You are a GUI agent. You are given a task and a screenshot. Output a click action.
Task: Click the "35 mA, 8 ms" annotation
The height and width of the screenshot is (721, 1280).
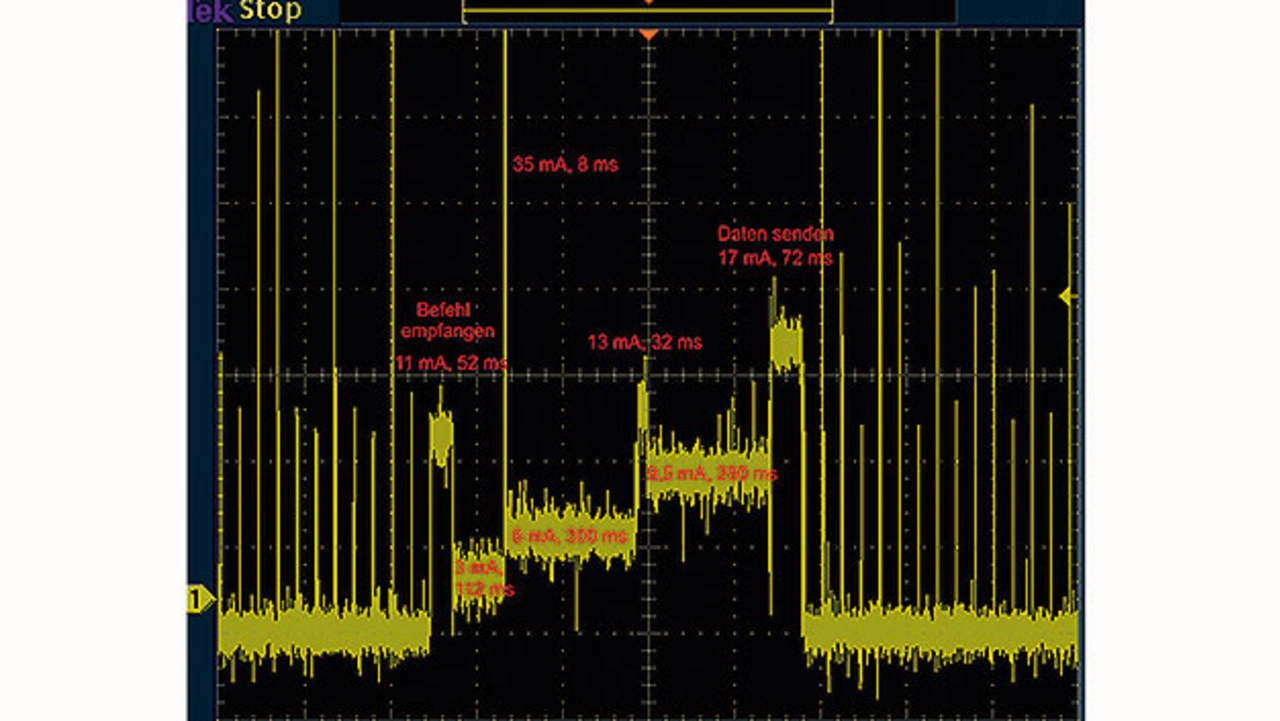(565, 165)
